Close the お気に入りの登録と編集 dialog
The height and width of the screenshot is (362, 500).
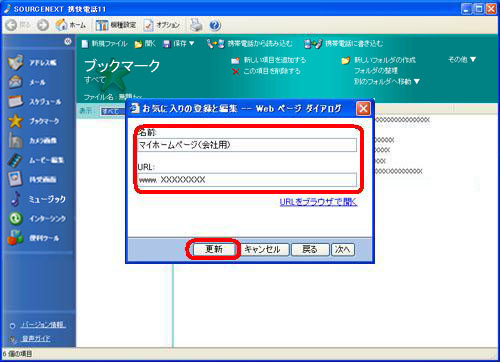point(363,108)
